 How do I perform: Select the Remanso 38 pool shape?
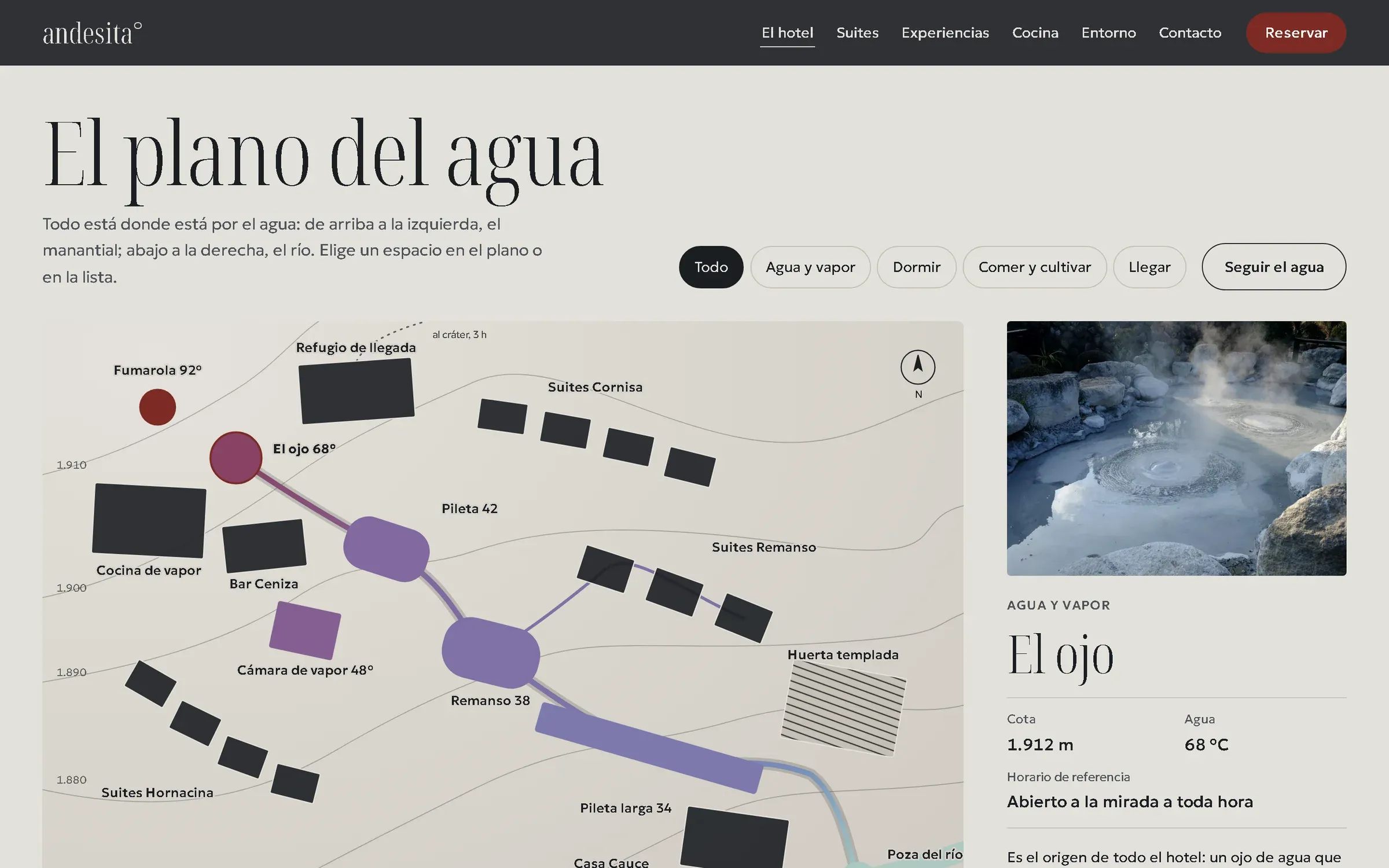click(x=491, y=653)
